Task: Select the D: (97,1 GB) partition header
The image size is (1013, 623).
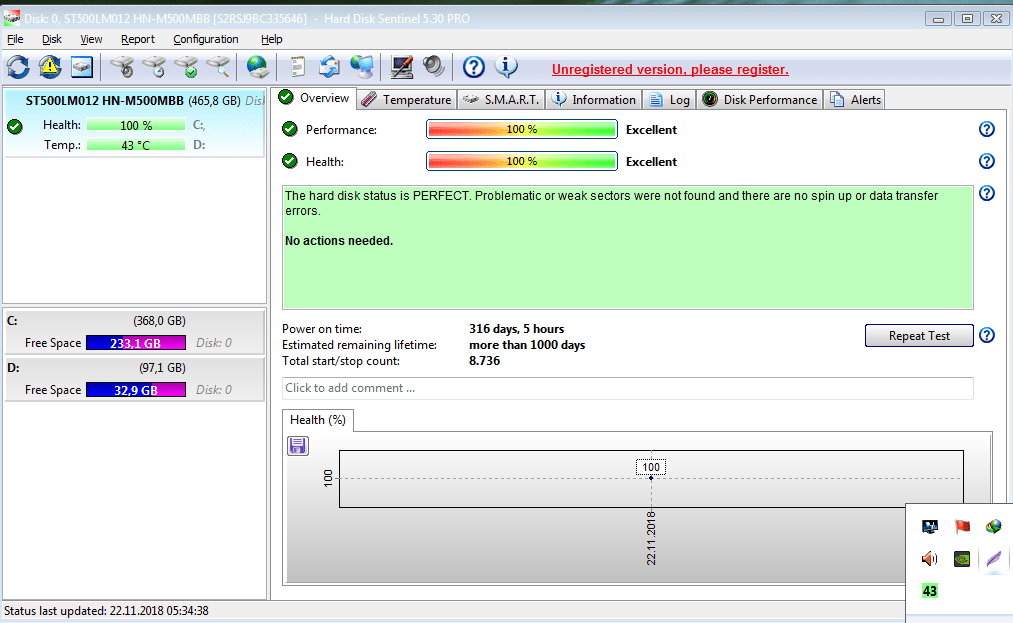Action: 134,368
